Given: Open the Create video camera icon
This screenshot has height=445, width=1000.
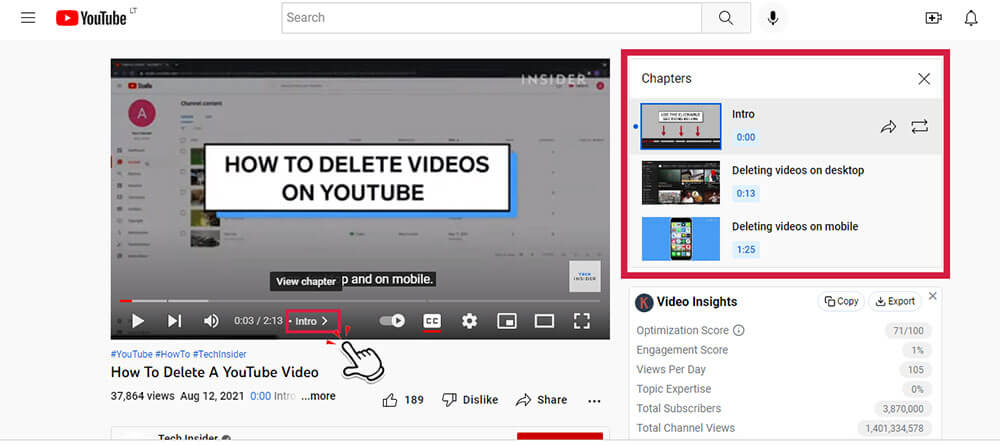Looking at the screenshot, I should pos(934,18).
